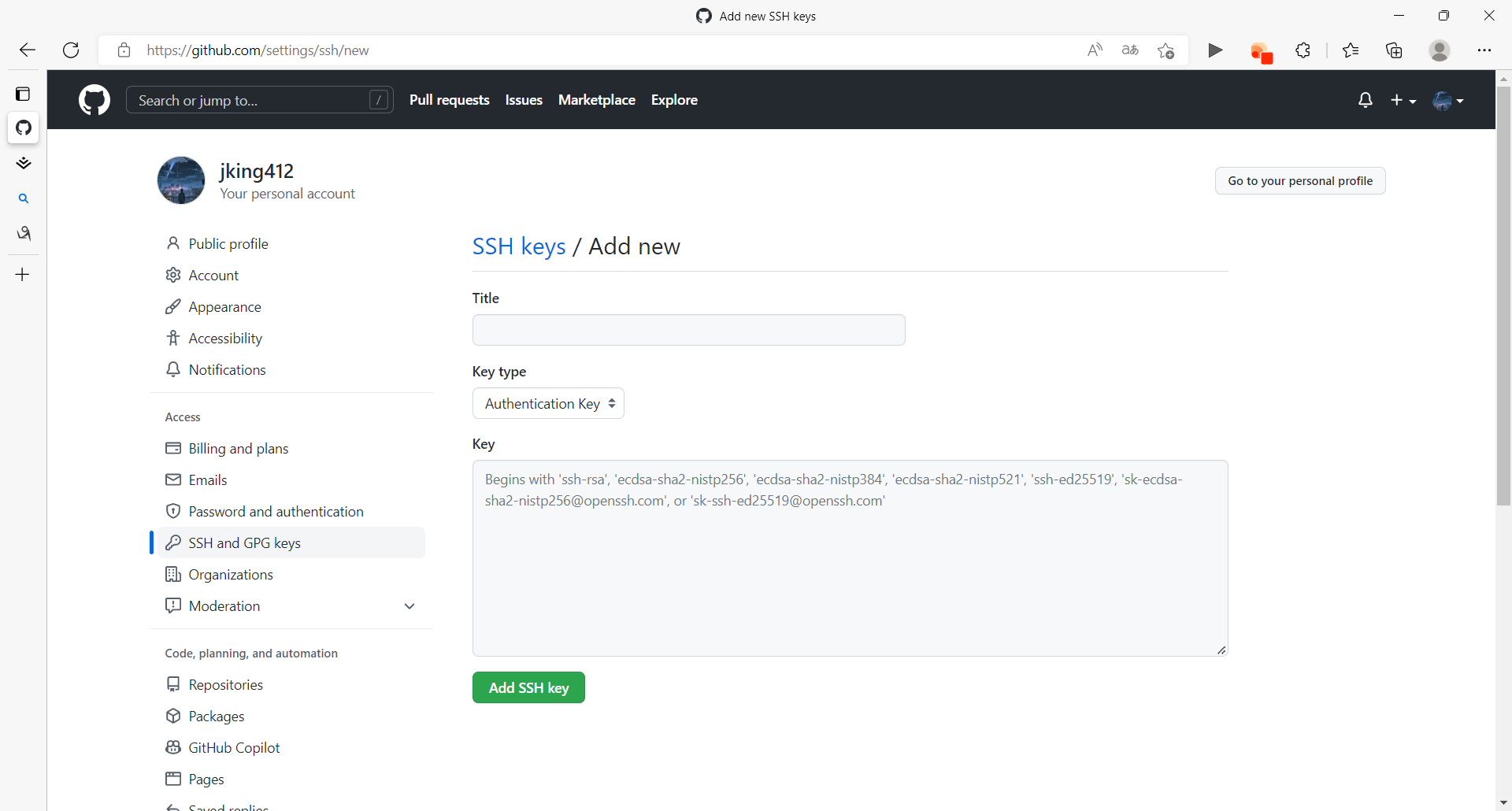The height and width of the screenshot is (811, 1512).
Task: Open the orange-red extension icon
Action: pos(1261,52)
